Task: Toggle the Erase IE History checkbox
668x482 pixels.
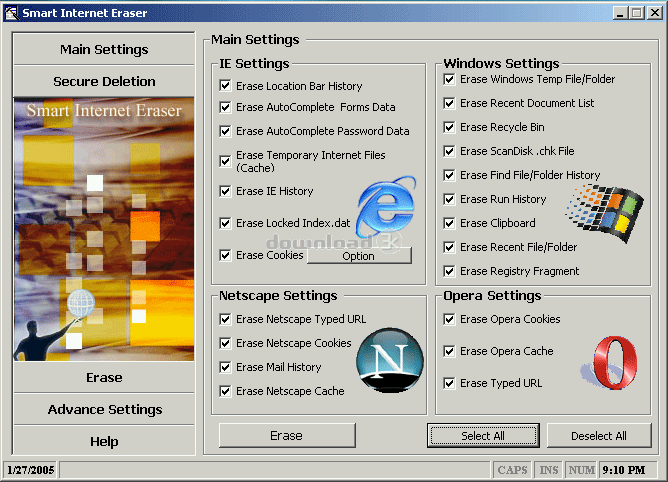Action: pos(225,191)
